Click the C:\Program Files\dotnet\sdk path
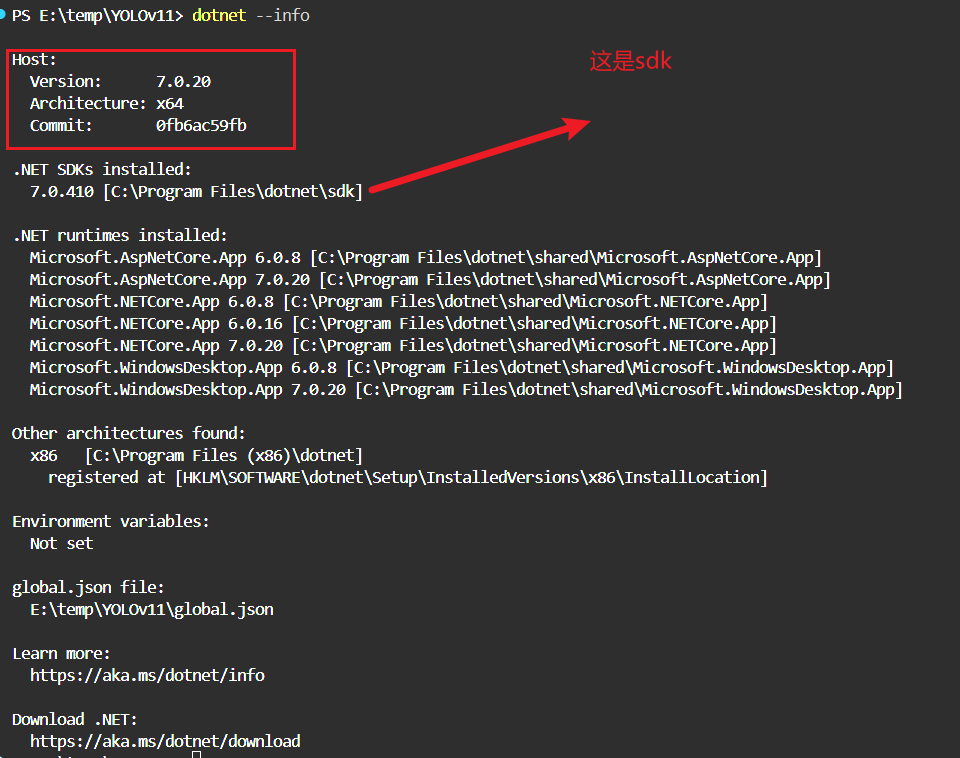 (233, 192)
